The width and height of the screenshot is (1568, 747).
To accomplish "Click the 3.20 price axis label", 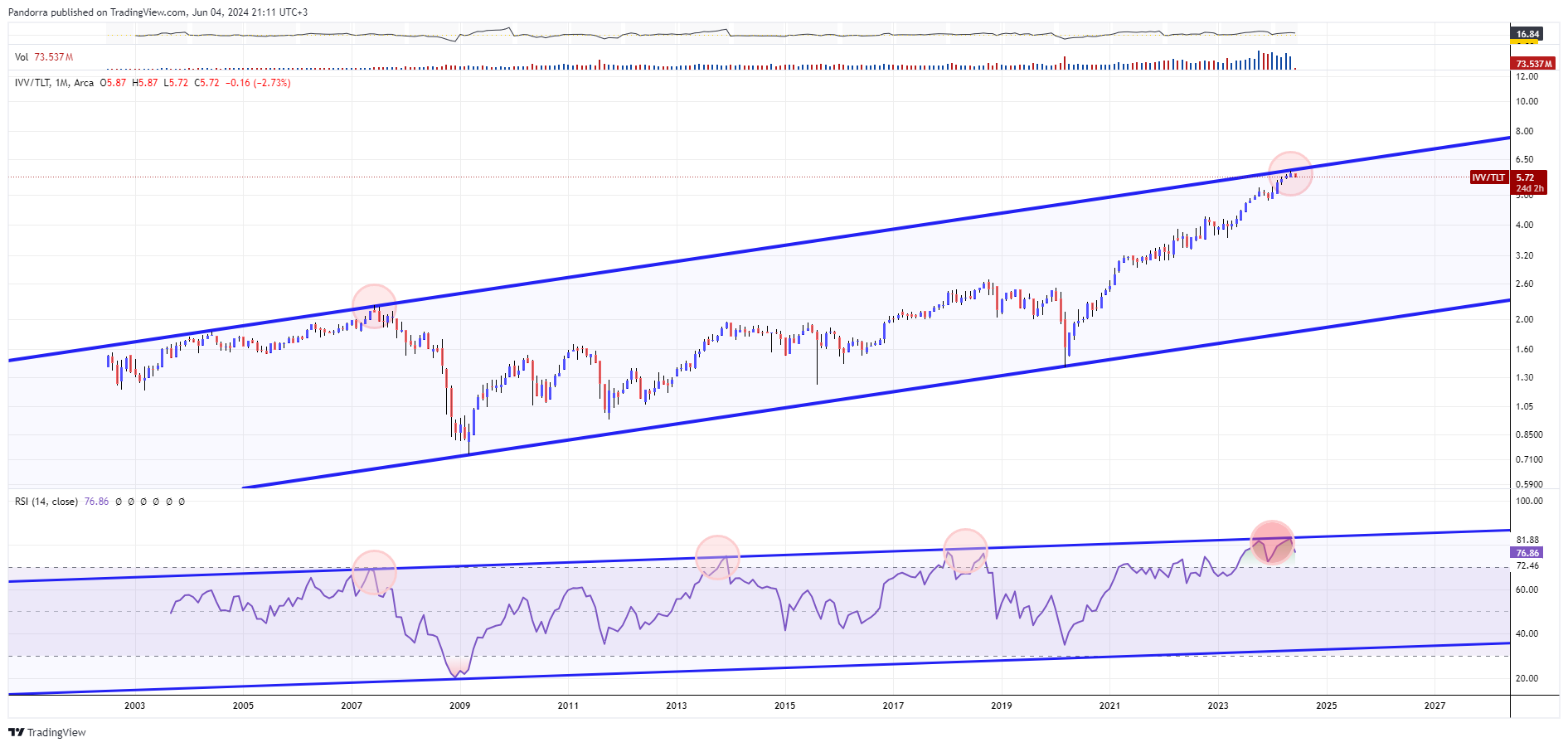I will (x=1524, y=255).
